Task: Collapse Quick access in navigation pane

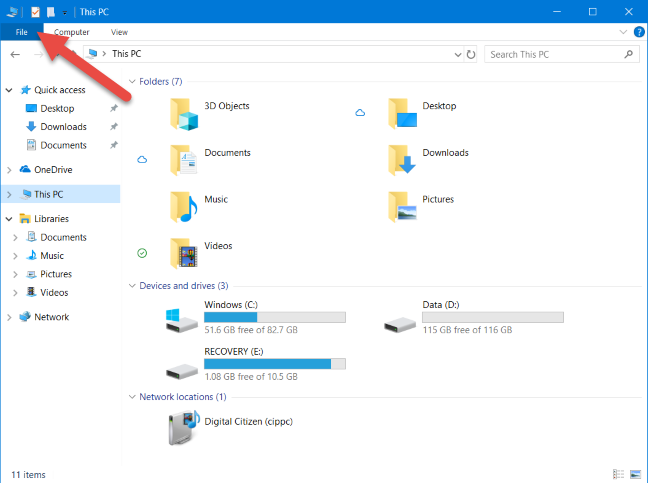Action: click(x=9, y=90)
